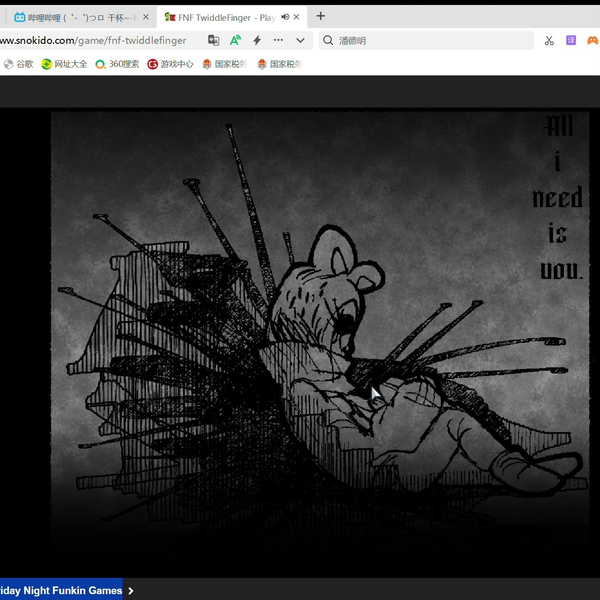This screenshot has width=600, height=600.
Task: Open the page translate icon
Action: [x=214, y=40]
